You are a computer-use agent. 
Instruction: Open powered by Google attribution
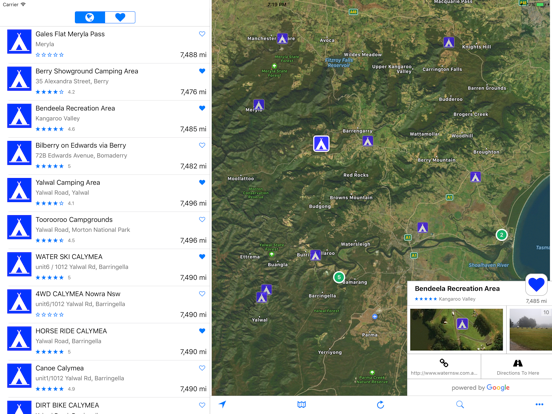click(x=480, y=388)
